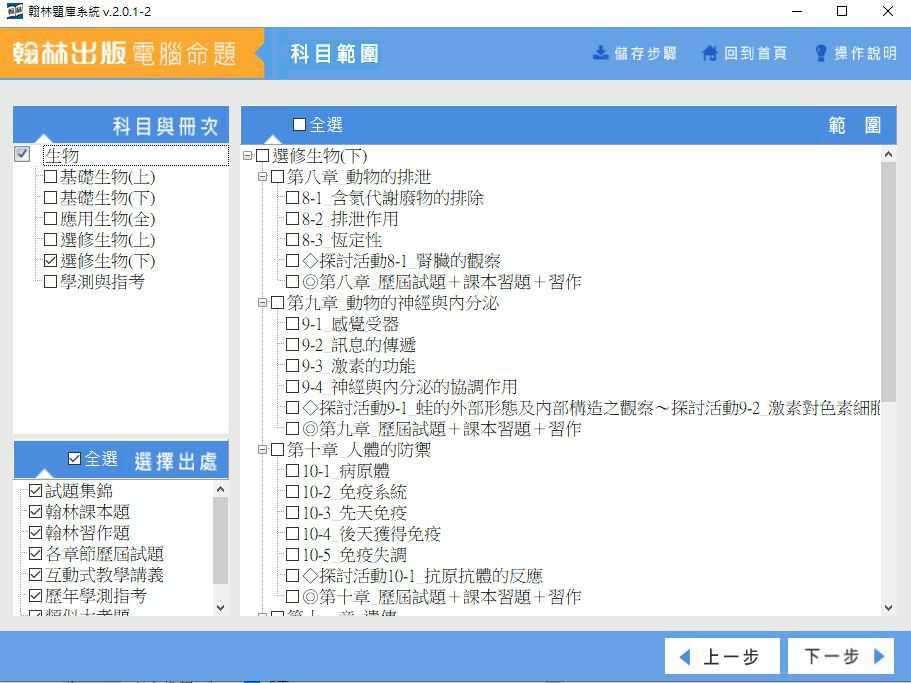Viewport: 911px width, 683px height.
Task: Check 9-4 神經與內分泌的協調作用
Action: tap(292, 387)
